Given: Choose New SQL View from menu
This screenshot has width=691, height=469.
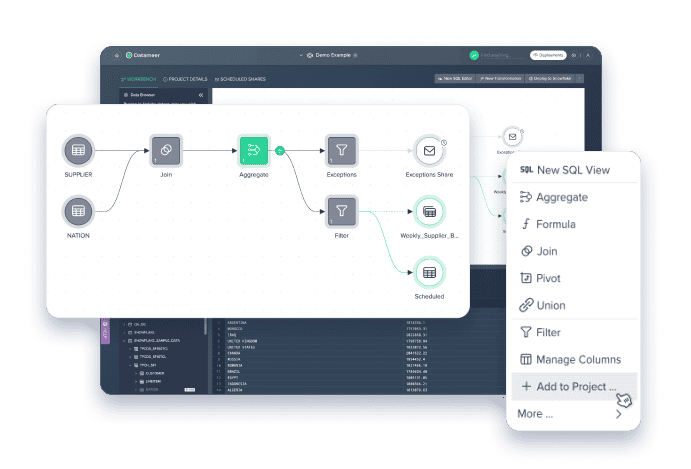Looking at the screenshot, I should pyautogui.click(x=574, y=170).
